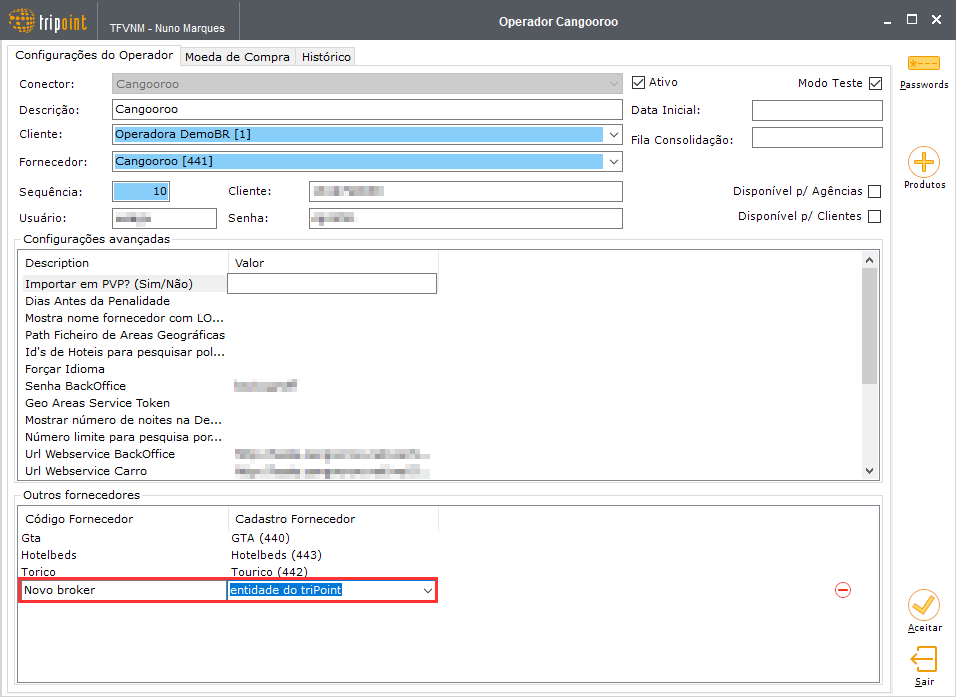Enable Disponível p/ Agências checkbox

874,191
